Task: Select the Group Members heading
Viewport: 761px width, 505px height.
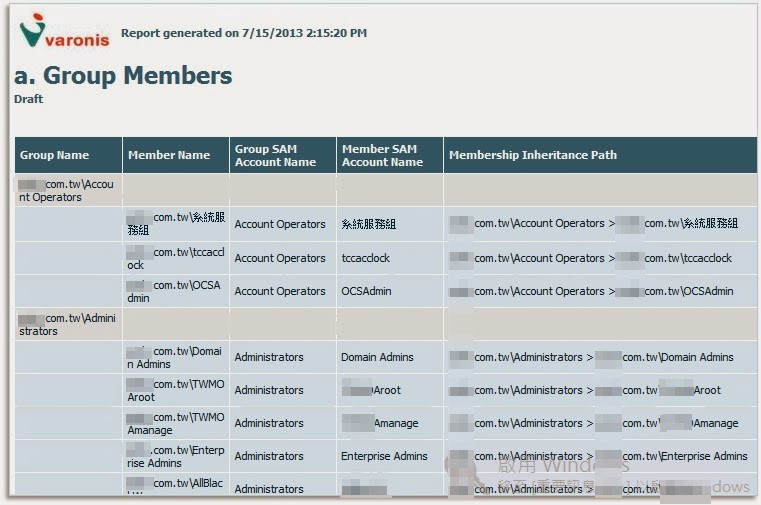Action: (x=123, y=76)
